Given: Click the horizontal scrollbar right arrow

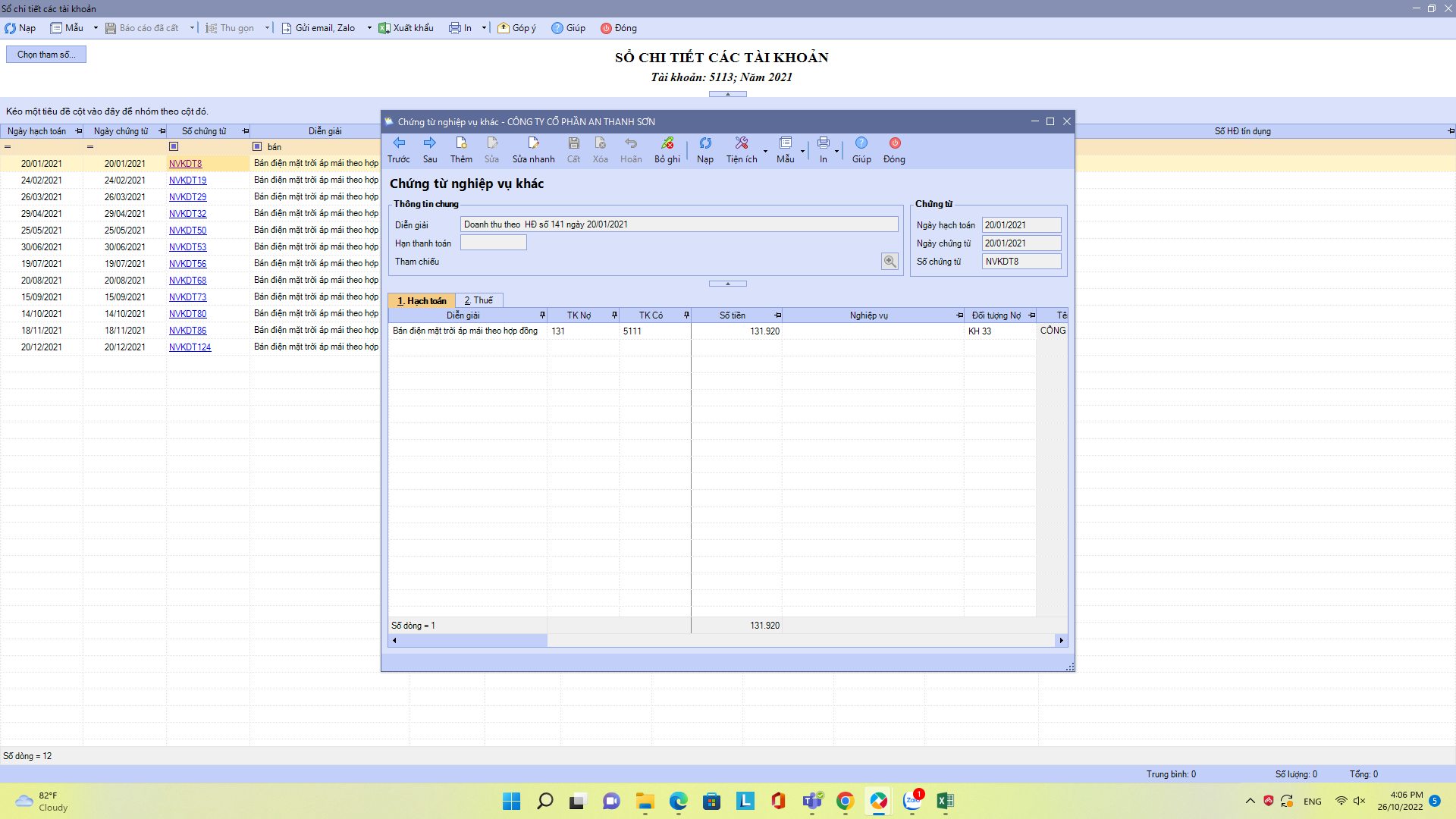Looking at the screenshot, I should point(1061,641).
